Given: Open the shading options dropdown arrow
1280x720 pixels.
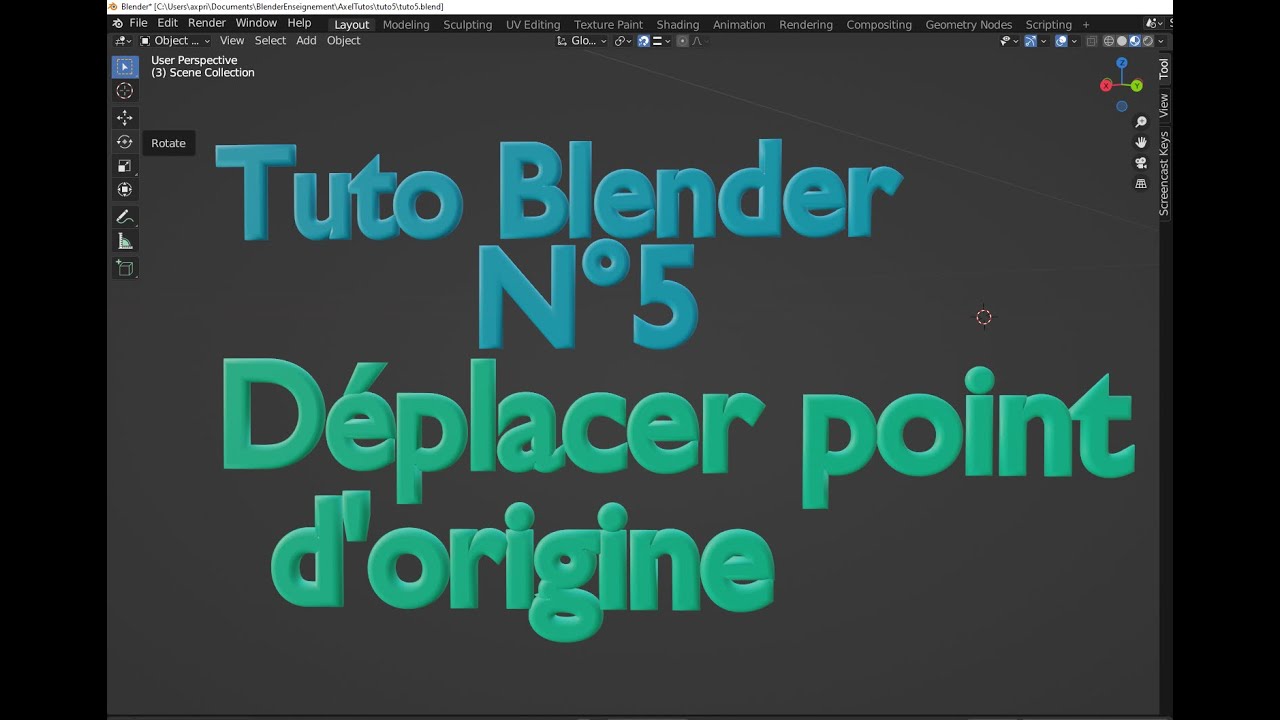Looking at the screenshot, I should pos(1161,41).
